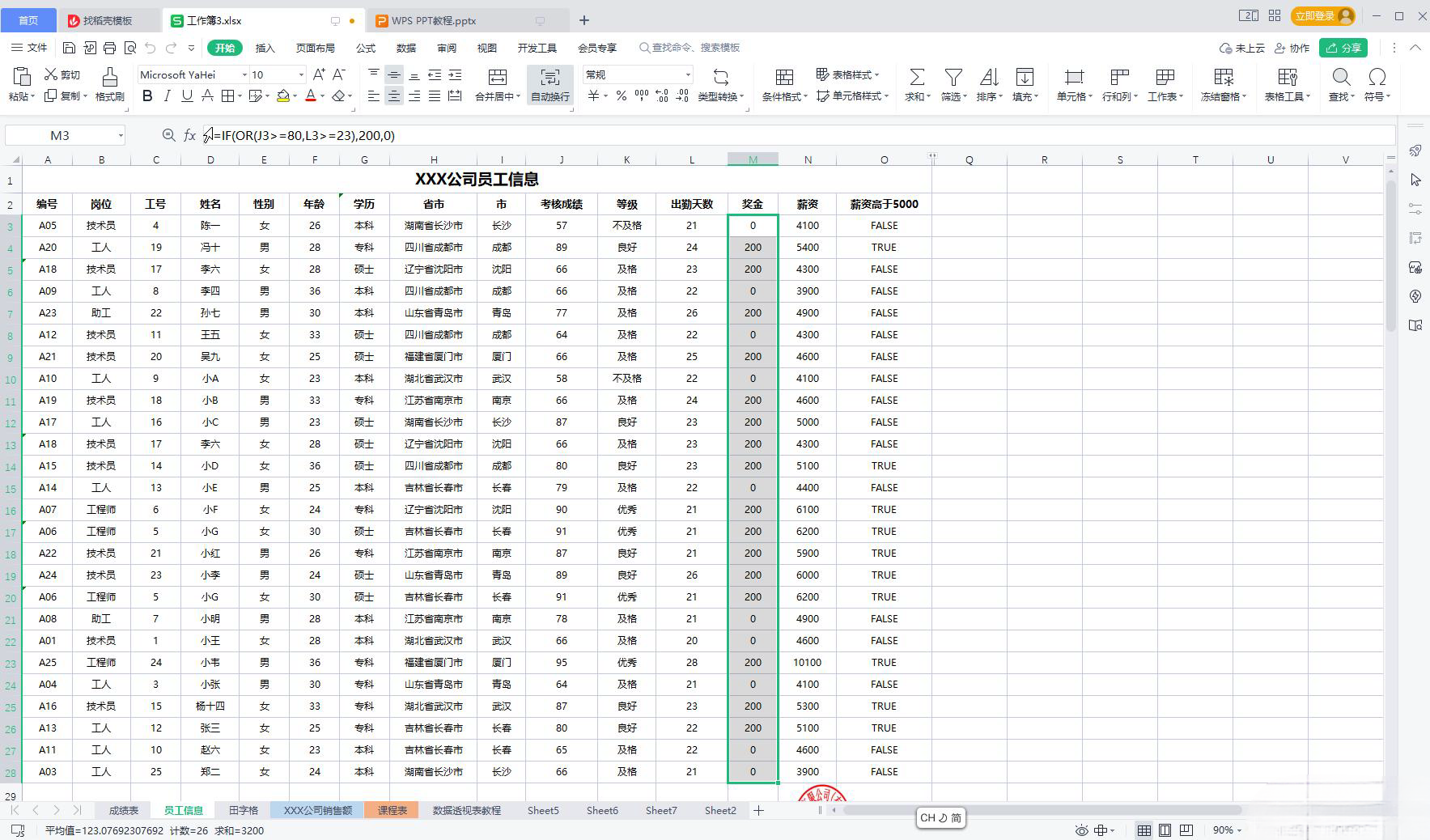The width and height of the screenshot is (1430, 840).
Task: Click the 协作 collaboration button
Action: (x=1292, y=48)
